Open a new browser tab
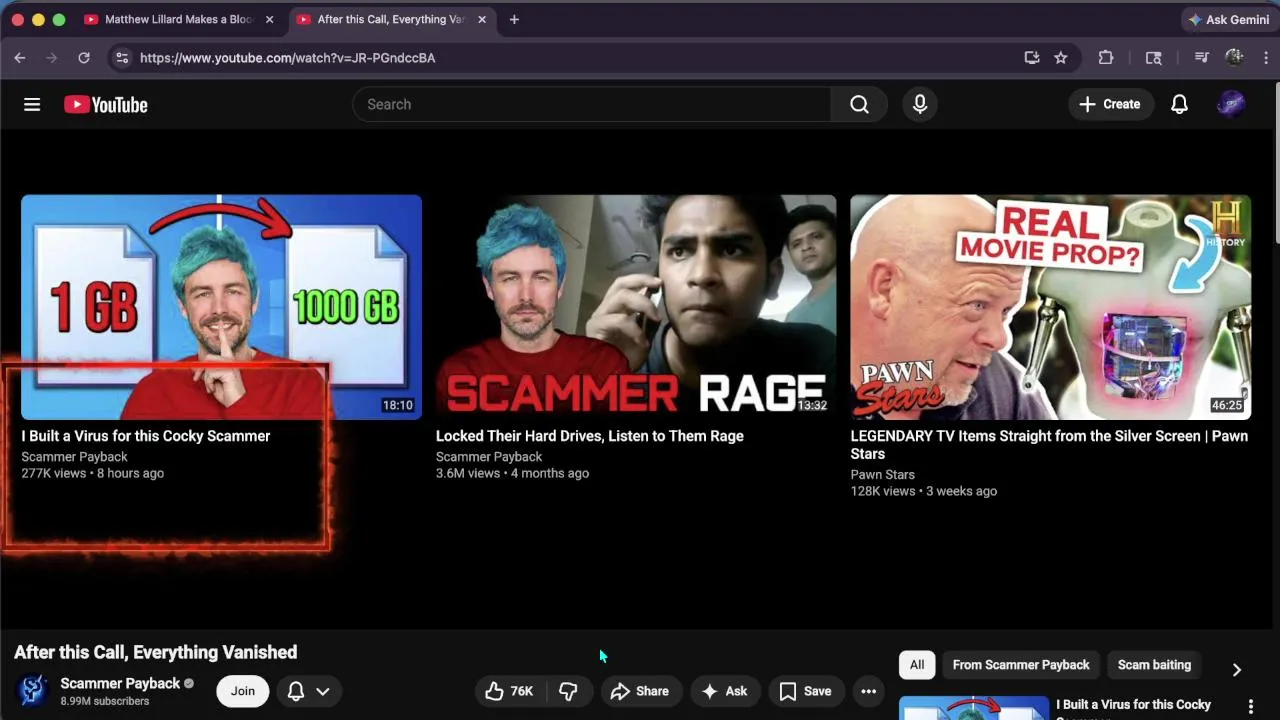Screen dimensions: 1280x720 pyautogui.click(x=514, y=19)
